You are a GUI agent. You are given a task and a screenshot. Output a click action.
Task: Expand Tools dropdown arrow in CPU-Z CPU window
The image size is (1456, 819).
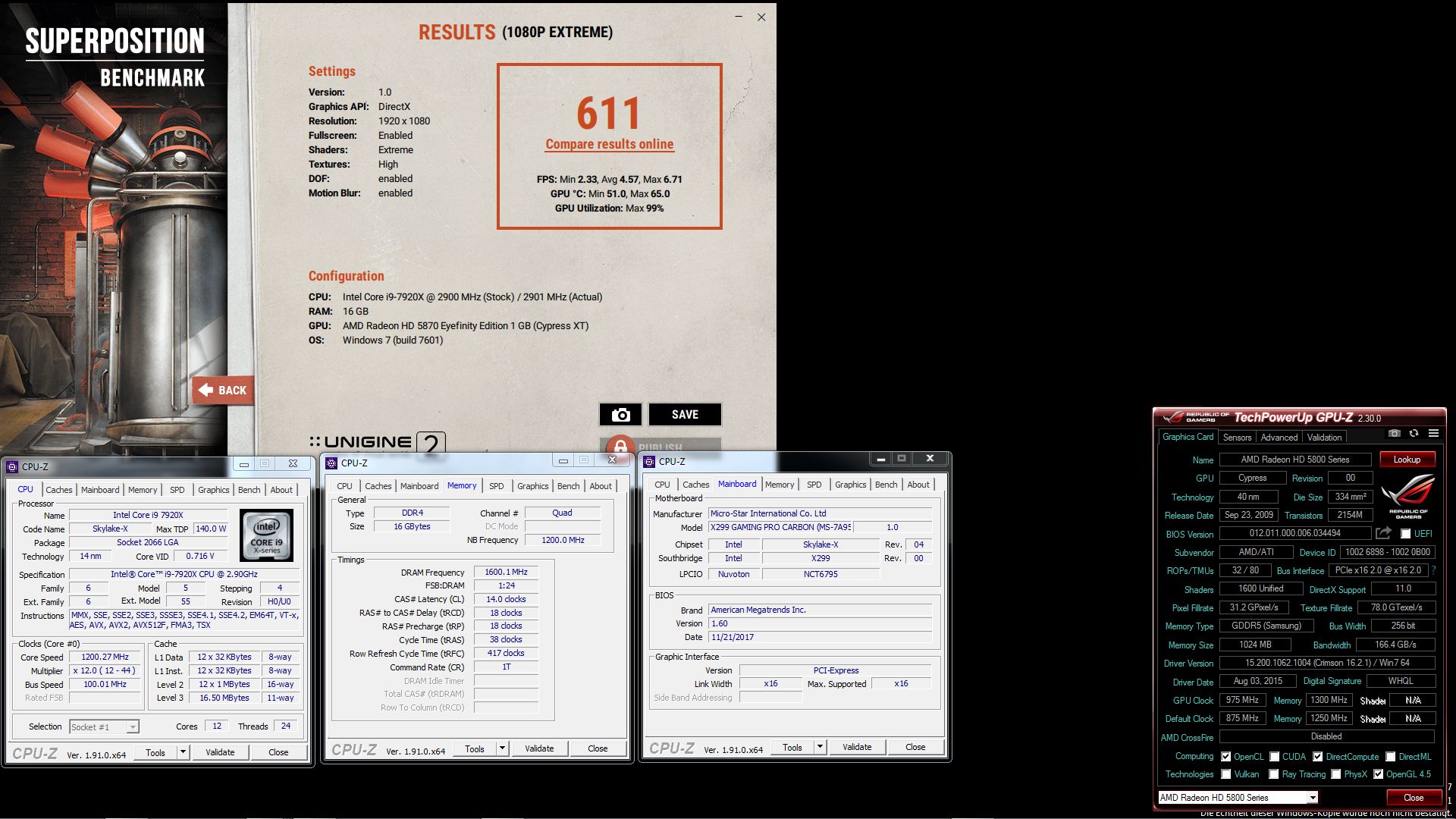click(x=183, y=752)
